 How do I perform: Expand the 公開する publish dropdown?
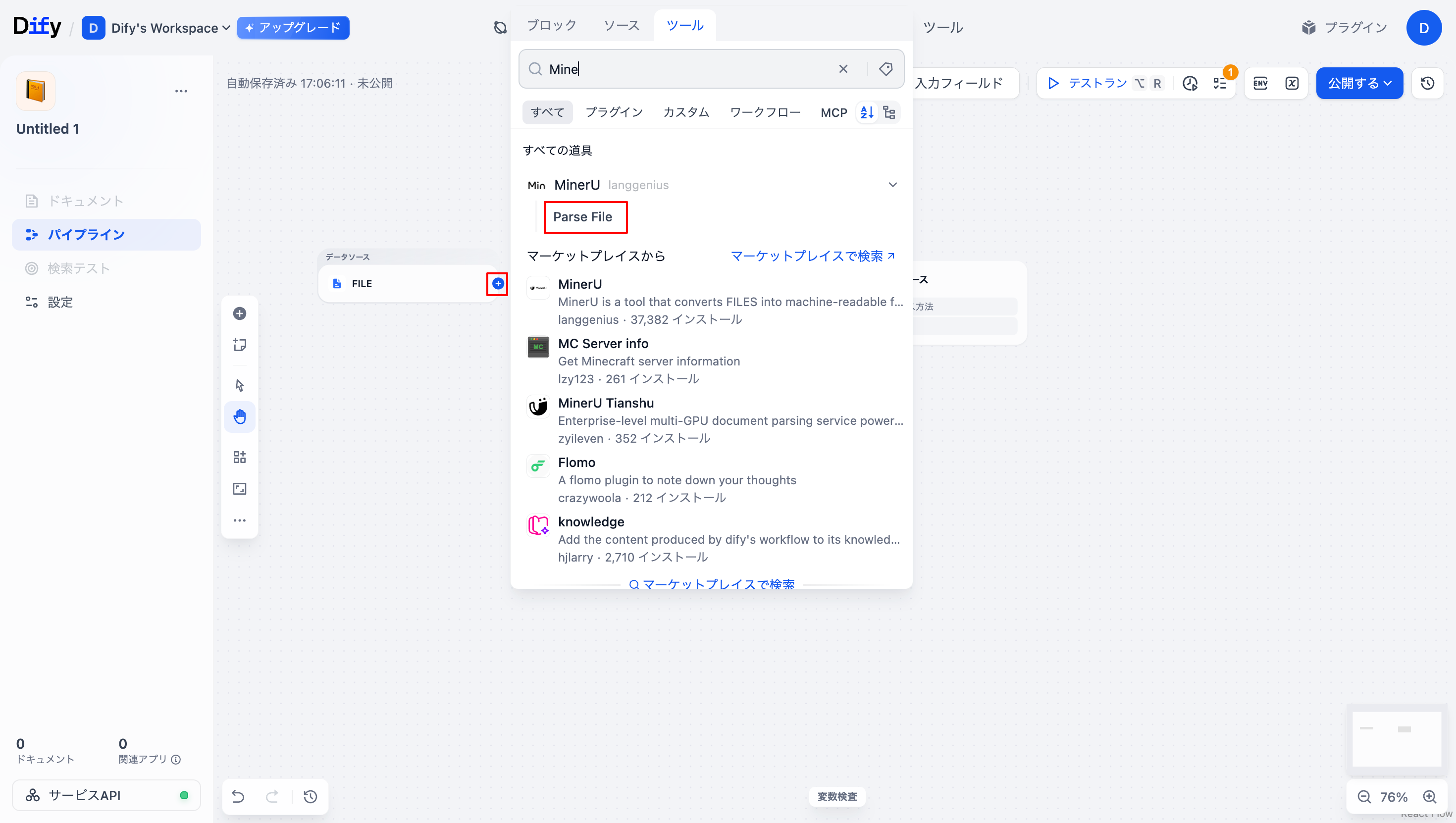pyautogui.click(x=1359, y=83)
